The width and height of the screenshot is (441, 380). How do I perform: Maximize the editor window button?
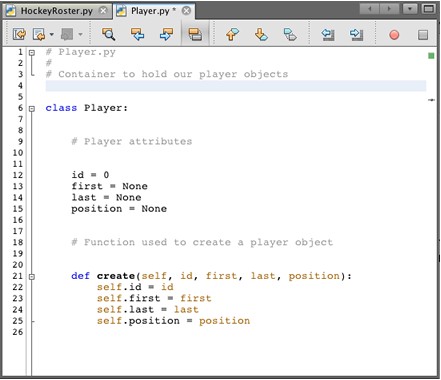click(428, 9)
